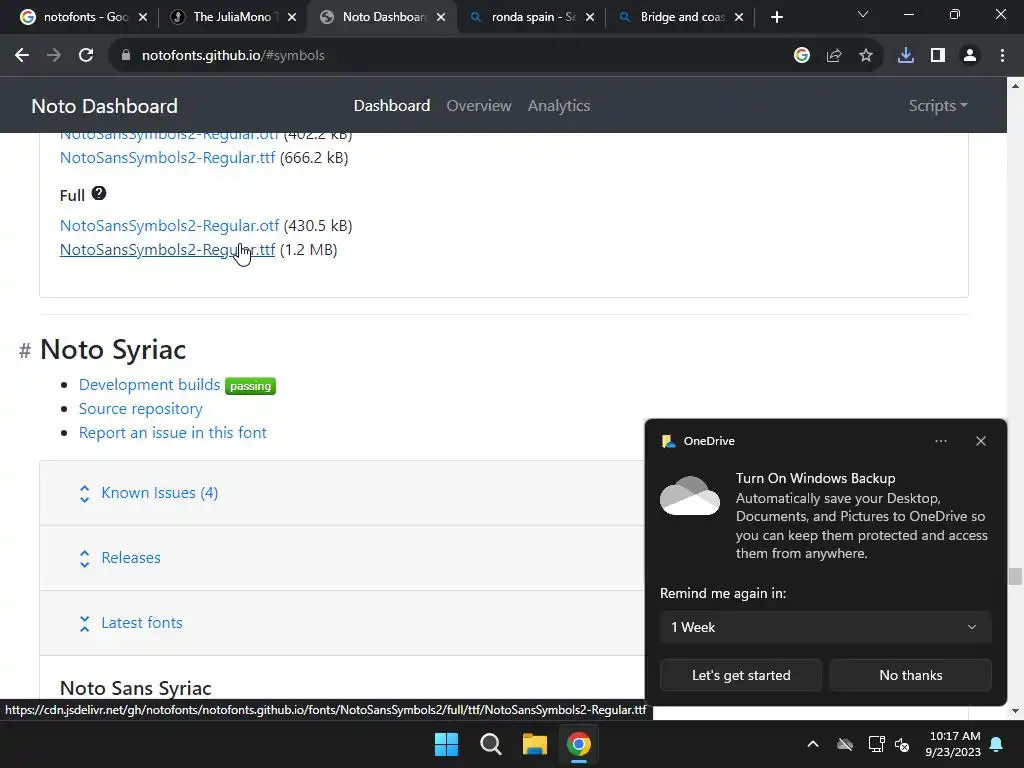Open the tab search chevron
Viewport: 1024px width, 768px height.
(x=863, y=14)
